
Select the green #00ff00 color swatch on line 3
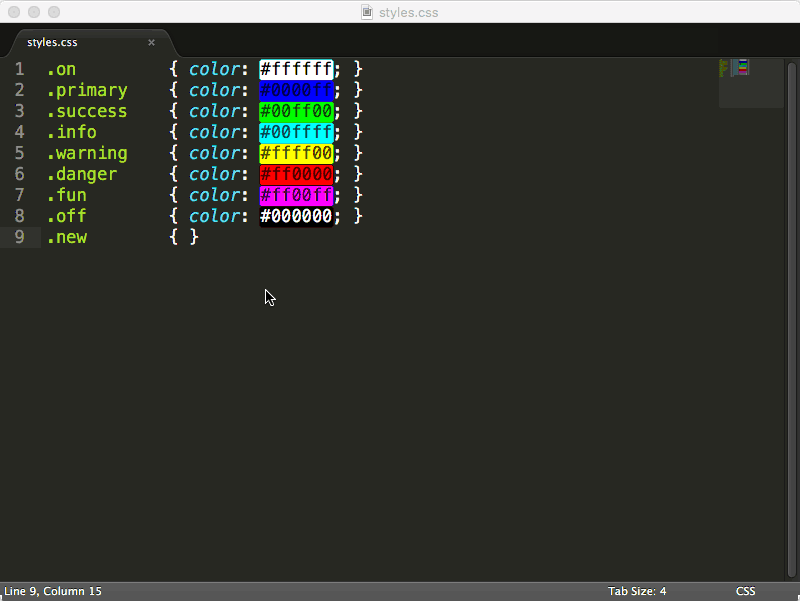pyautogui.click(x=296, y=110)
